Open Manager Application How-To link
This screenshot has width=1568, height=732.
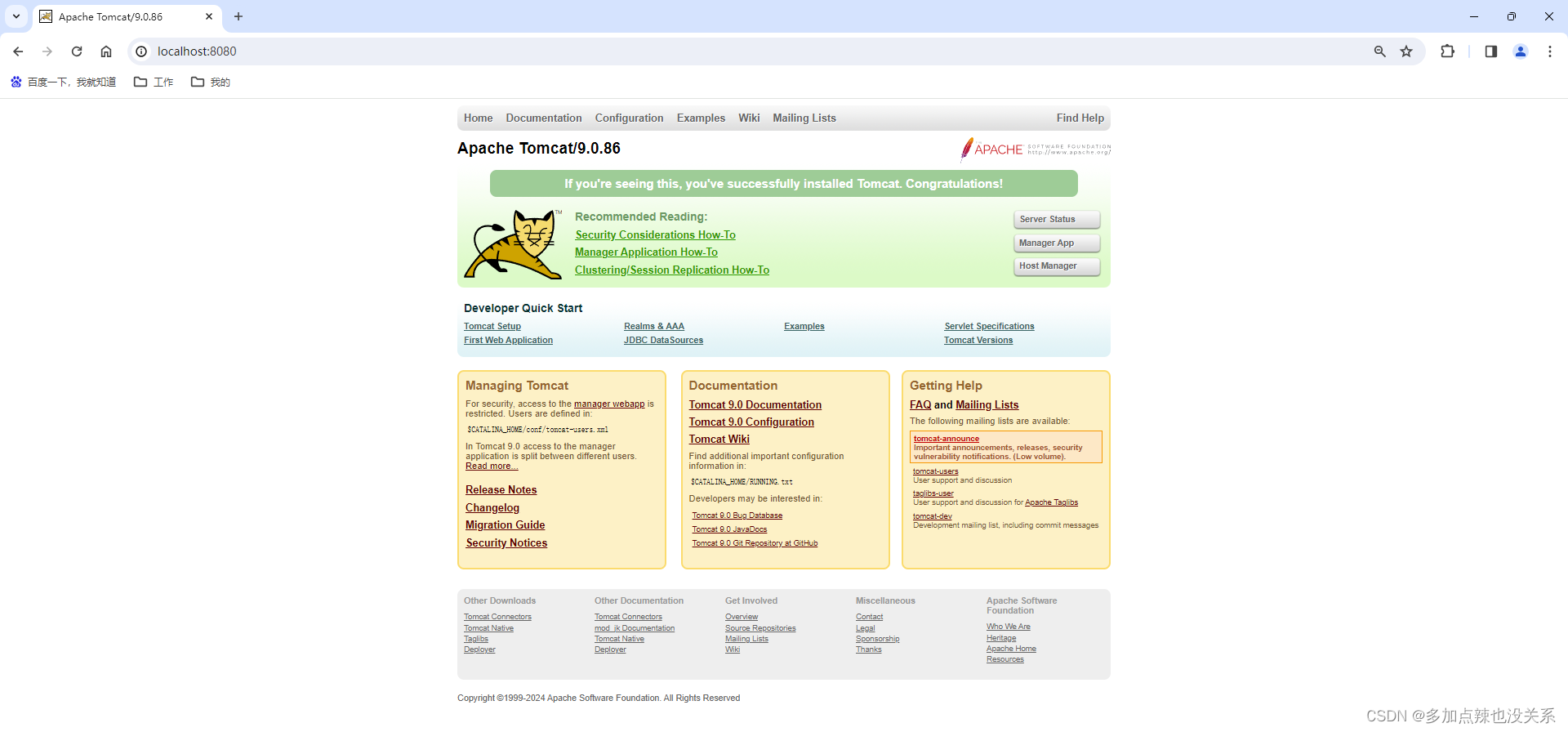click(646, 252)
